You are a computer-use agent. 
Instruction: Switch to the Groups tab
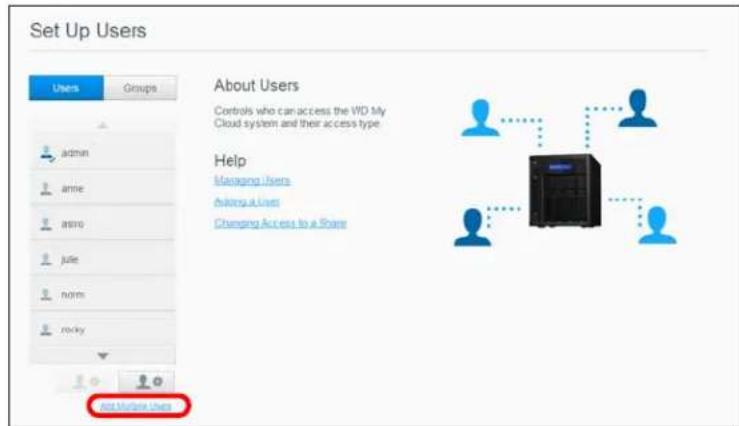[140, 88]
